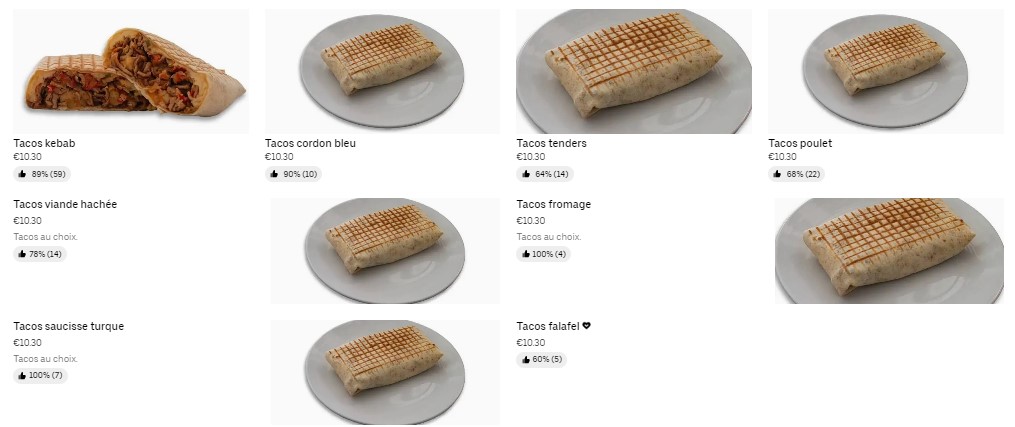Select the Tacos fromage photo
This screenshot has width=1015, height=427.
(889, 250)
